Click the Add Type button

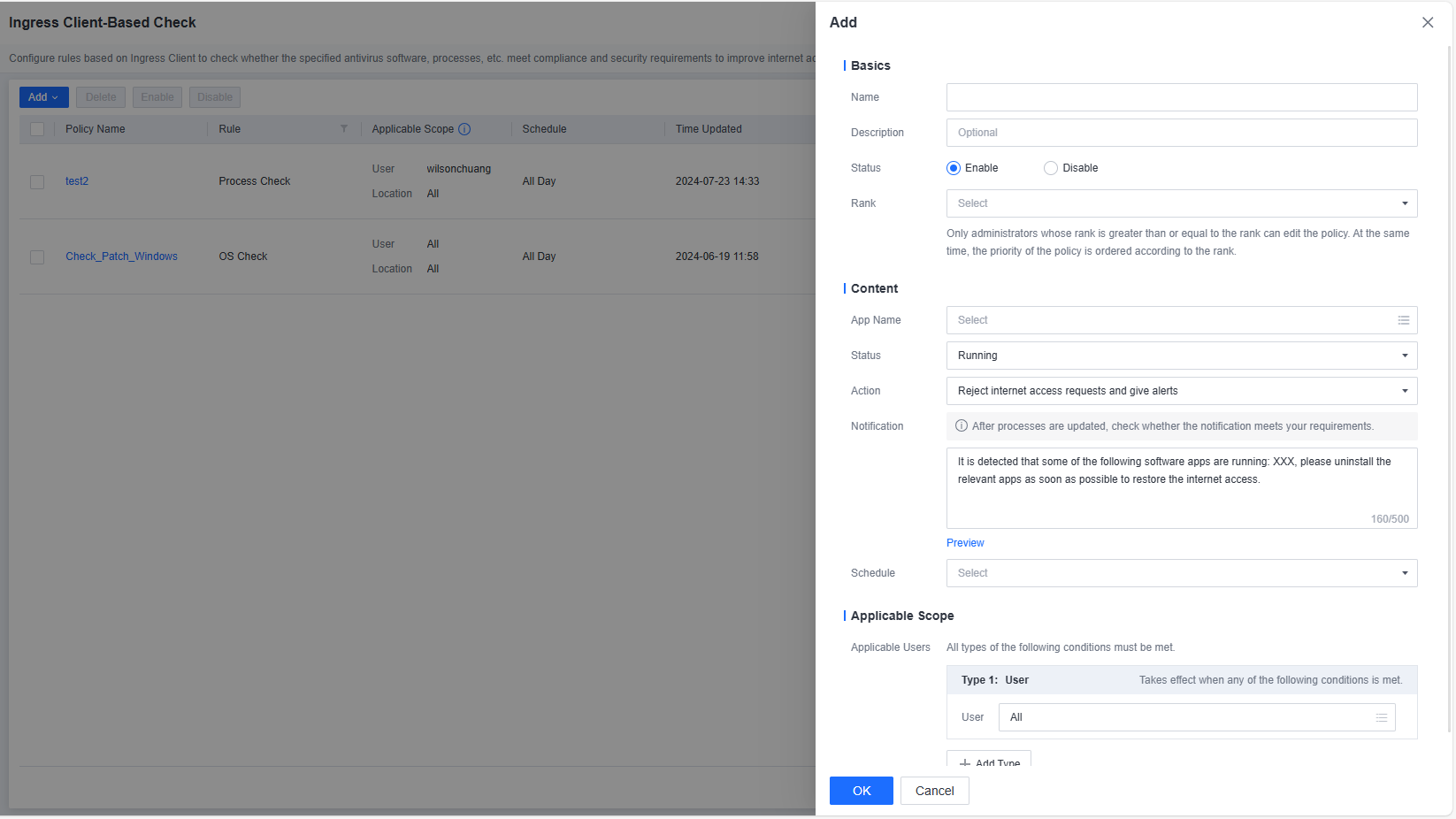[x=989, y=759]
